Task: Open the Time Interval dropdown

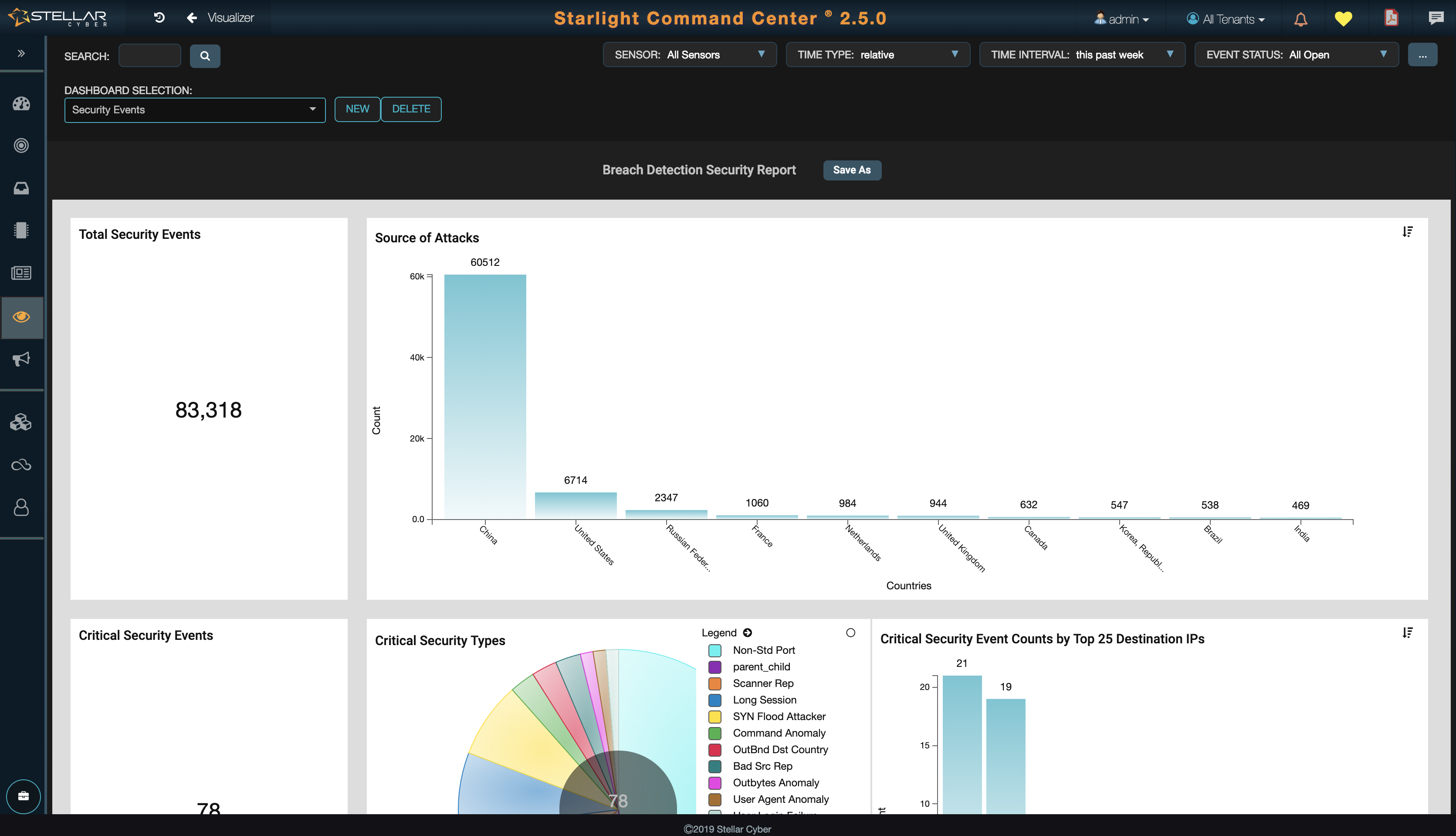Action: tap(1082, 54)
